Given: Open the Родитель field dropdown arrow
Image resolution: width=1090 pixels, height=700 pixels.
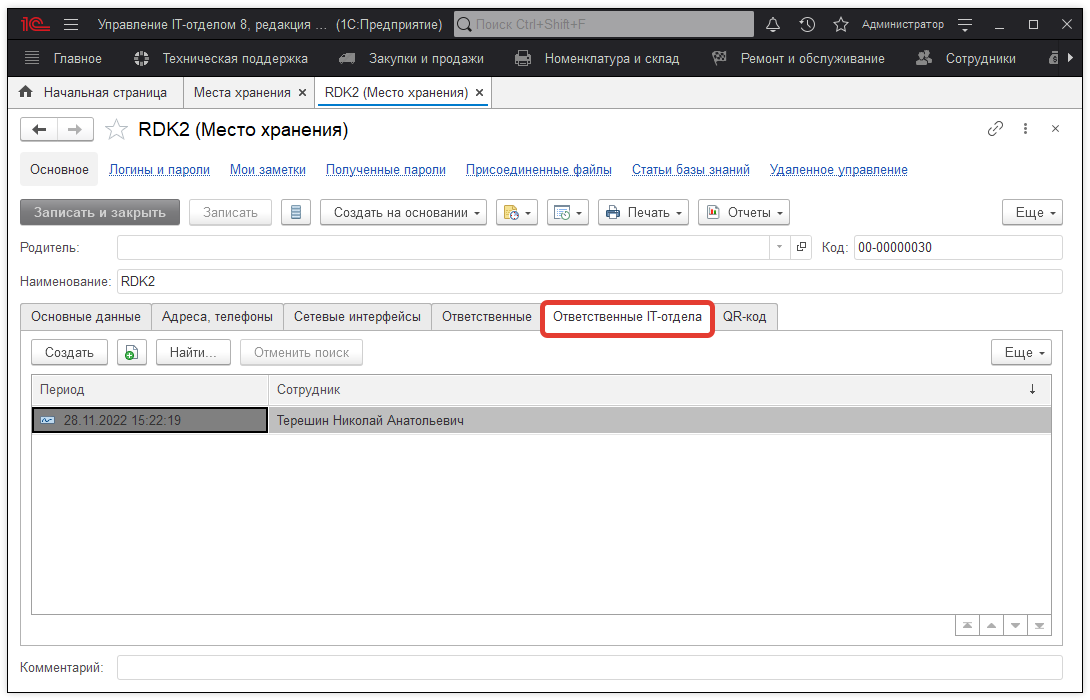Looking at the screenshot, I should click(779, 247).
